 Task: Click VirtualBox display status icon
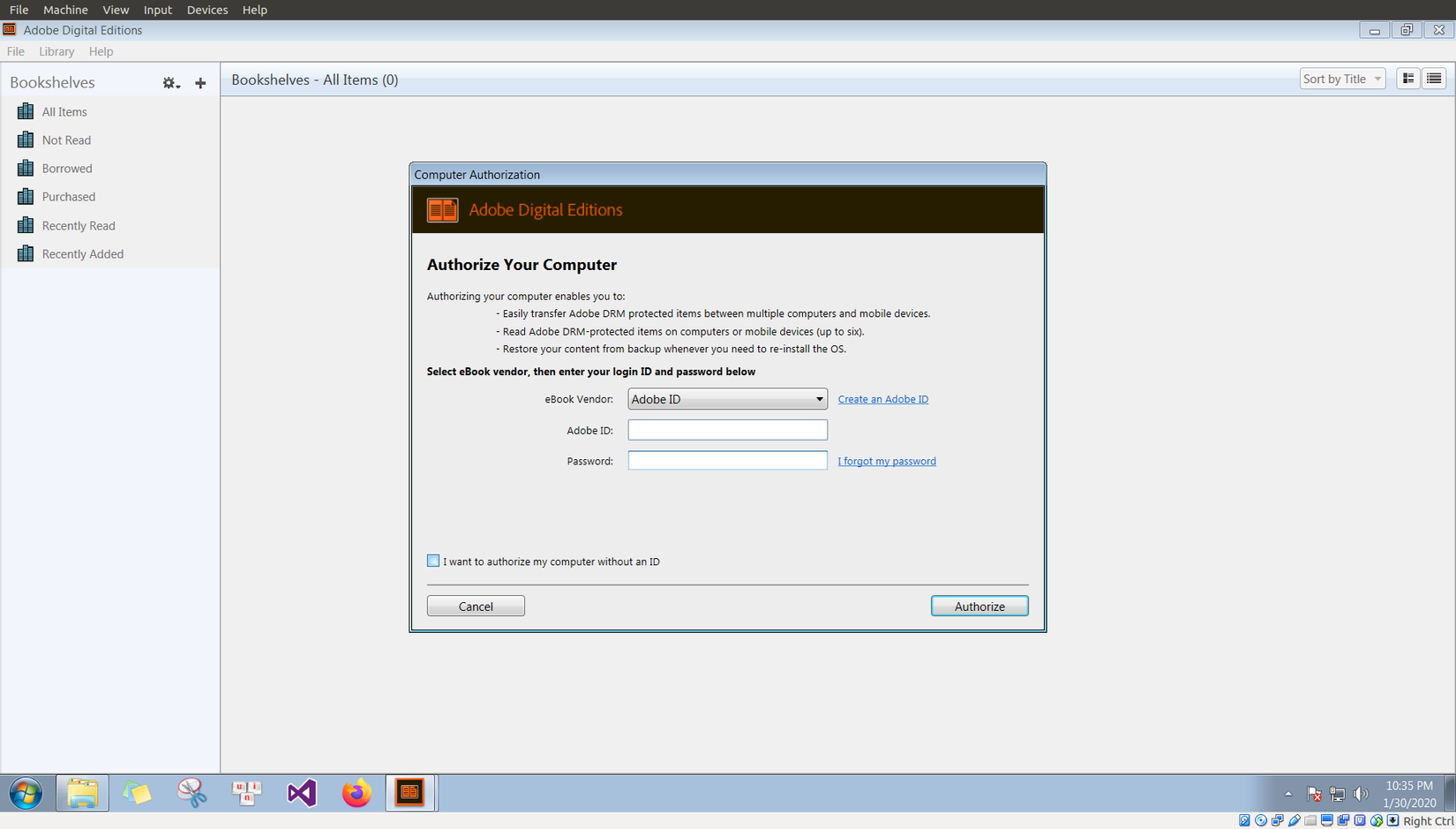point(1327,821)
